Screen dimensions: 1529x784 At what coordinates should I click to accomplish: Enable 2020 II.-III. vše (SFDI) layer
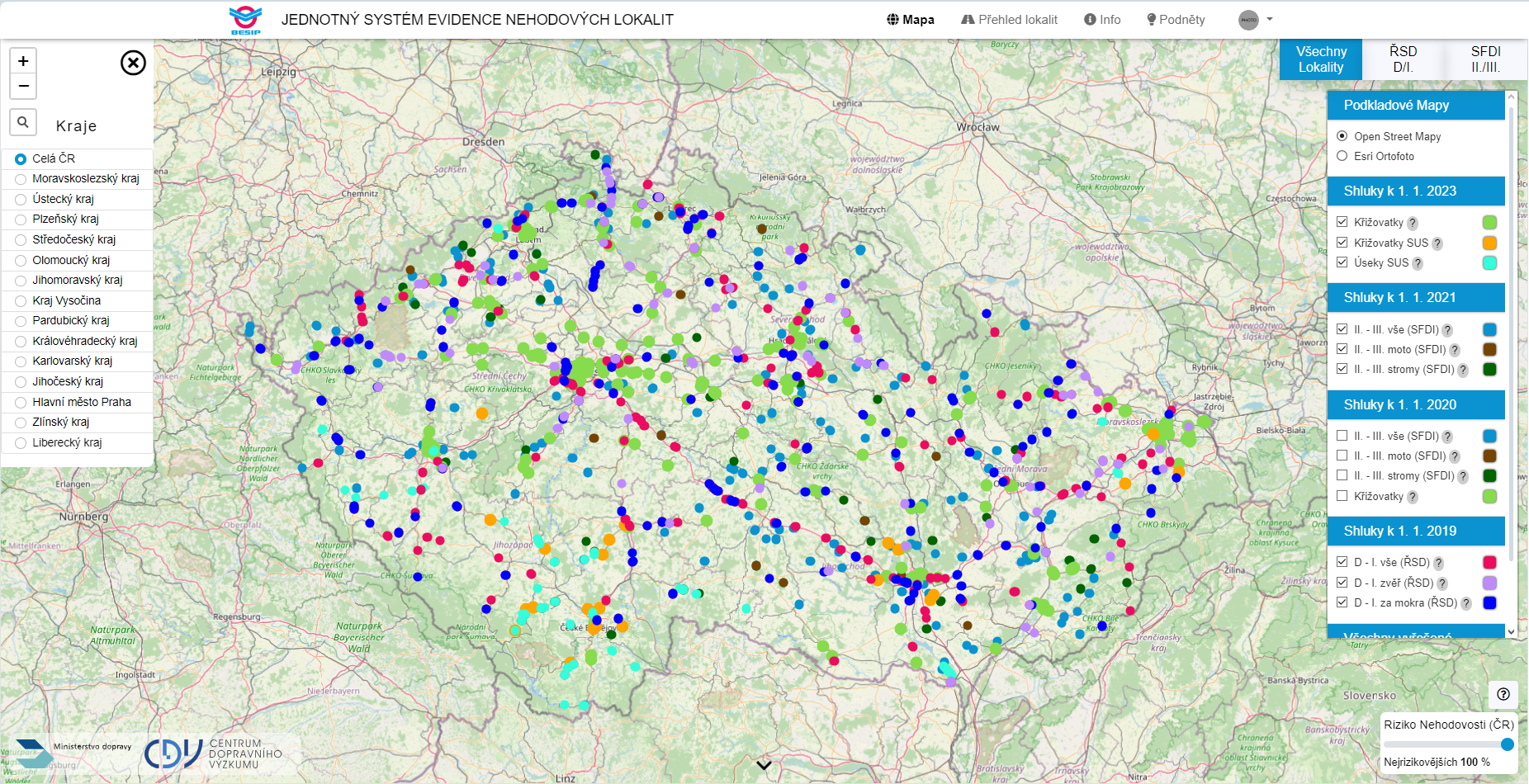pos(1342,435)
